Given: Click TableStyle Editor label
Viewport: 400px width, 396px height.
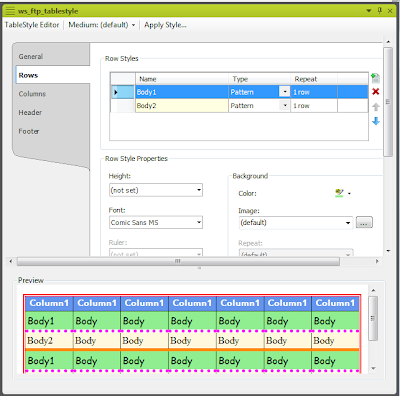Looking at the screenshot, I should click(32, 25).
